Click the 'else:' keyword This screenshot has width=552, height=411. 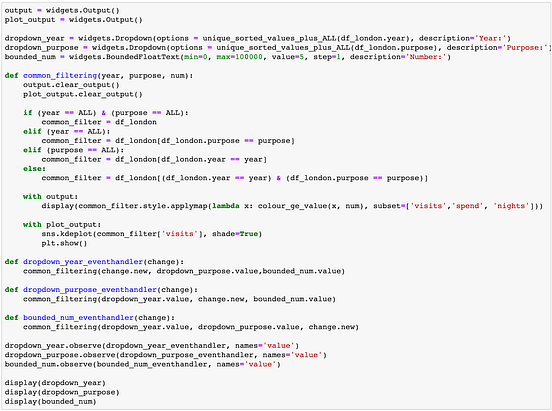tap(34, 169)
